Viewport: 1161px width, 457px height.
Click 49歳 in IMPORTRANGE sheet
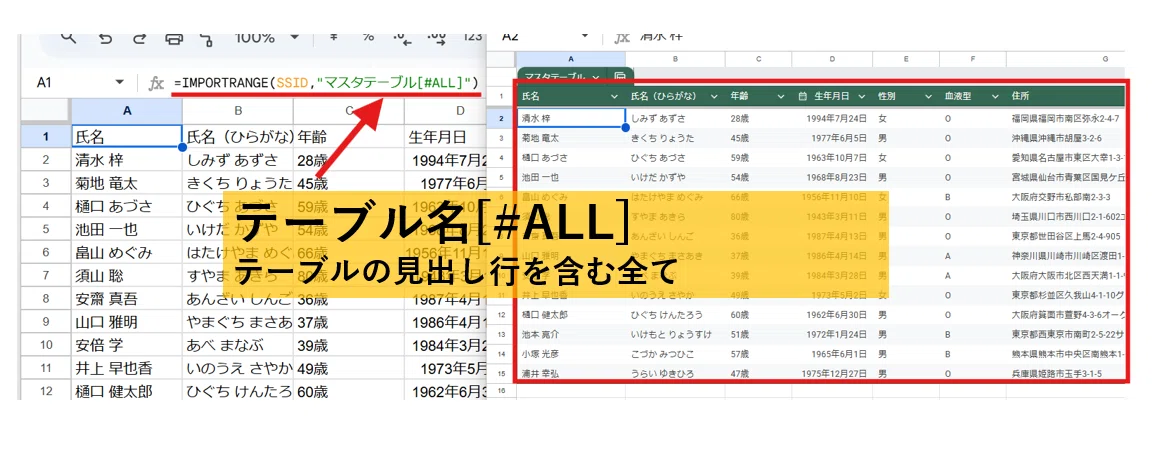click(x=312, y=369)
